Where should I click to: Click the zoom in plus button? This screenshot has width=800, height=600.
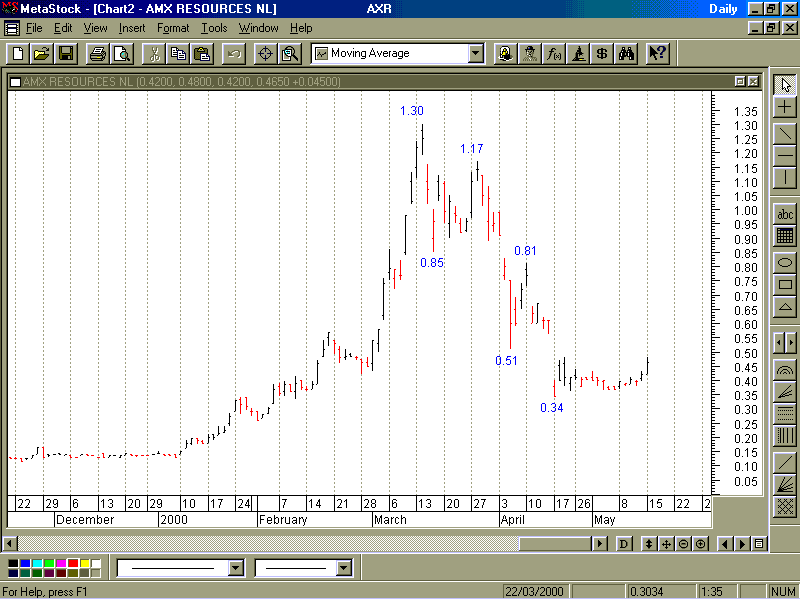[701, 544]
